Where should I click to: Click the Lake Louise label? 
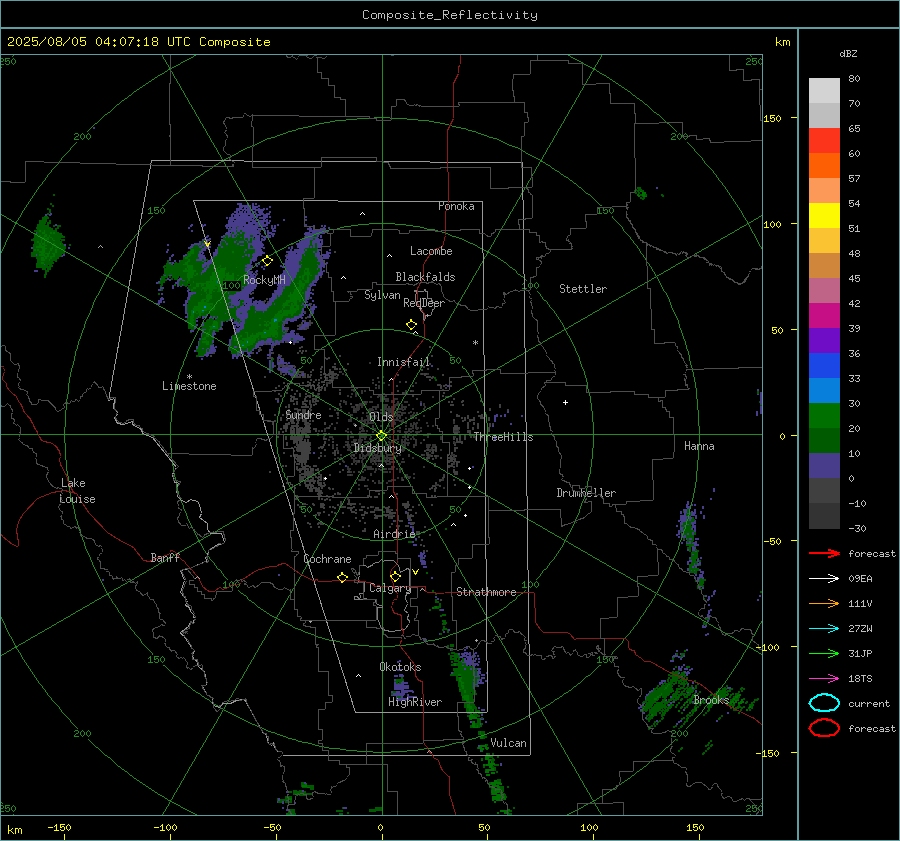[77, 491]
